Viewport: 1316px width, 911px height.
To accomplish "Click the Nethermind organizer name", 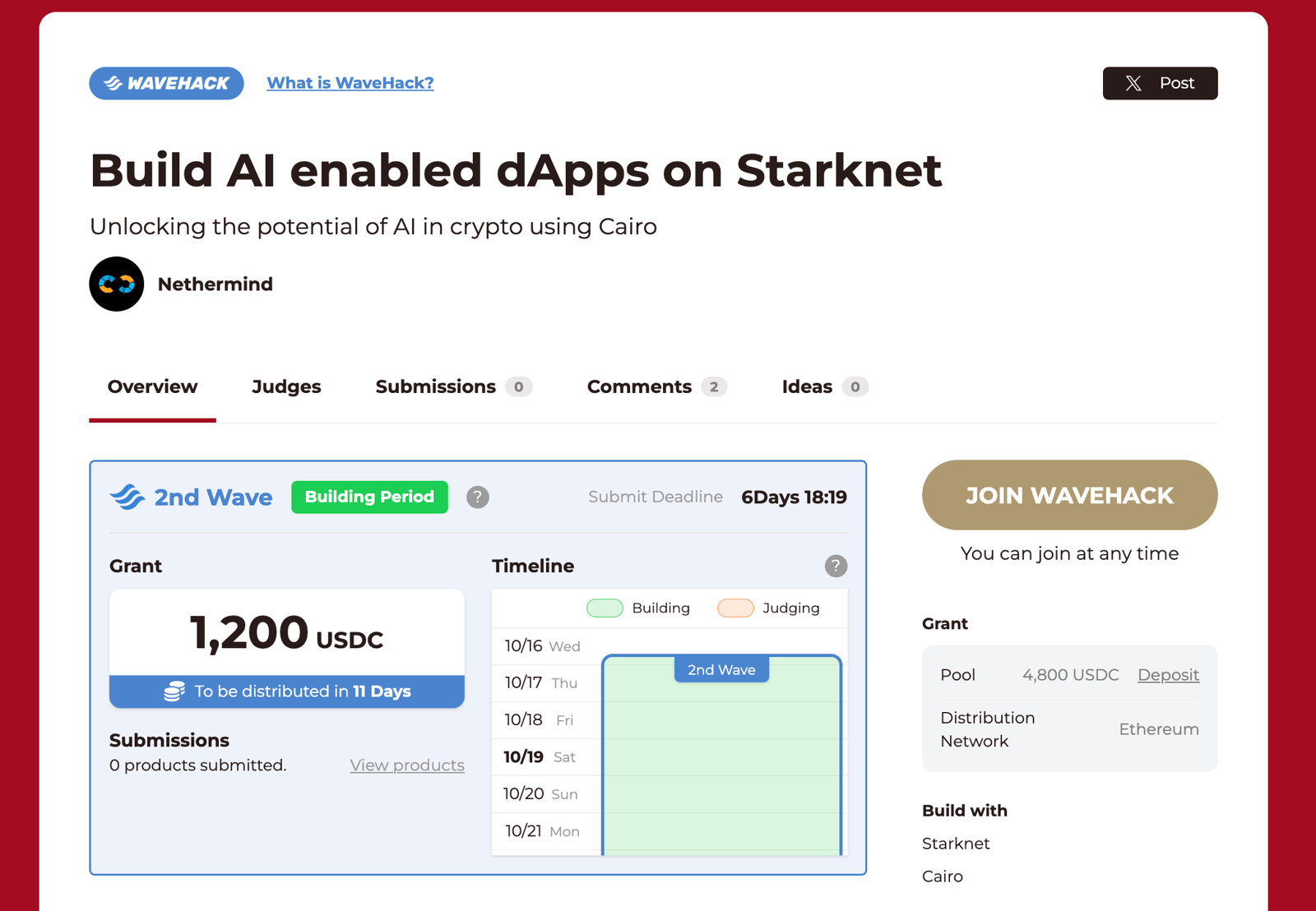I will pos(215,284).
